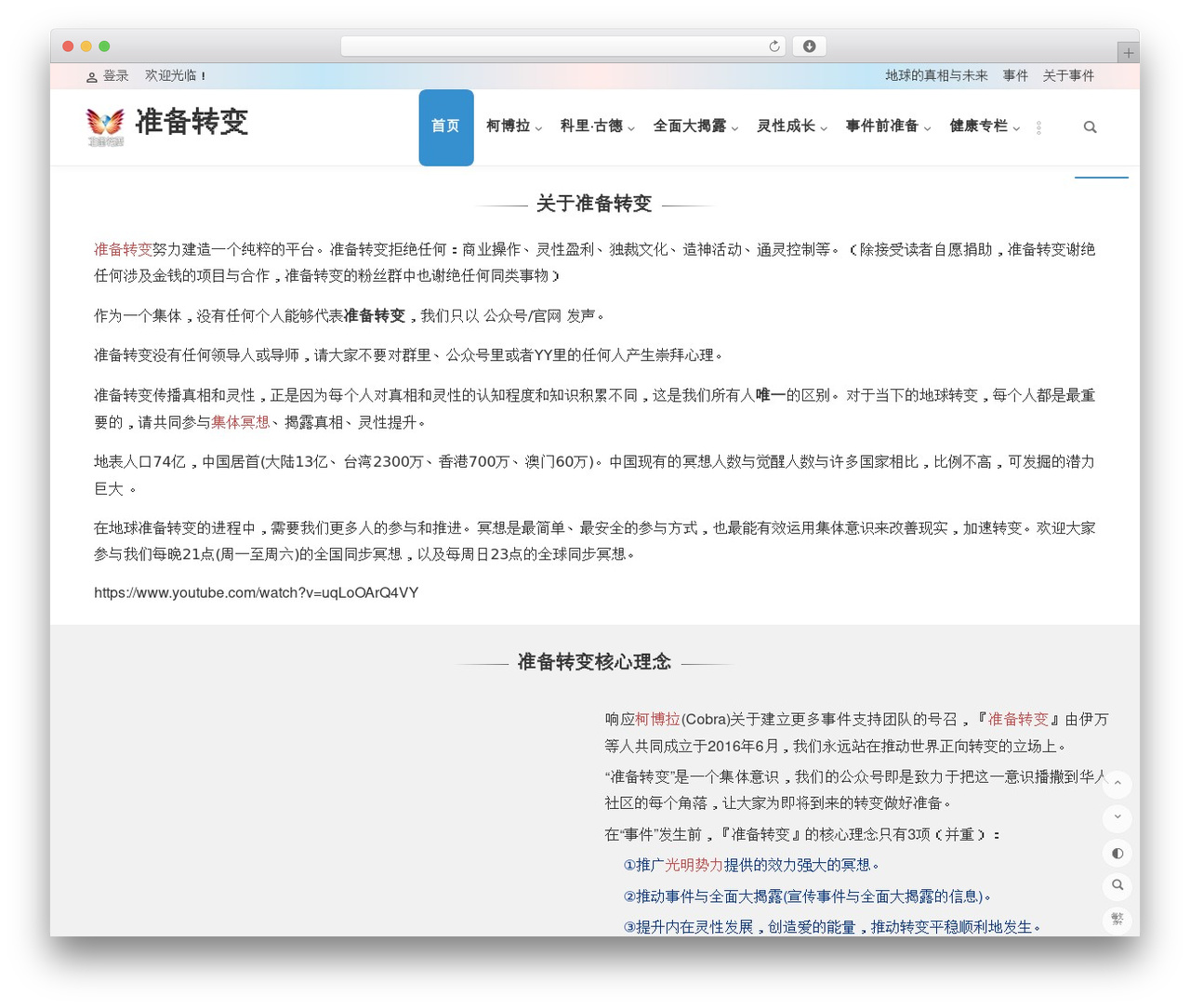
Task: Click the line ③提升内在灵性发展
Action: tap(832, 927)
